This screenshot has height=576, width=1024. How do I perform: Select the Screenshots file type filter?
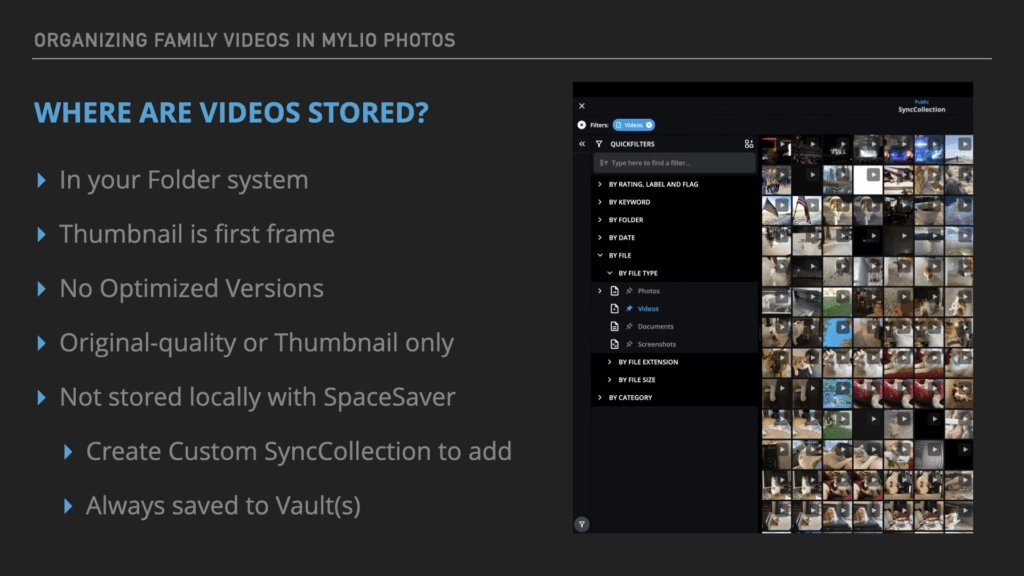coord(657,345)
